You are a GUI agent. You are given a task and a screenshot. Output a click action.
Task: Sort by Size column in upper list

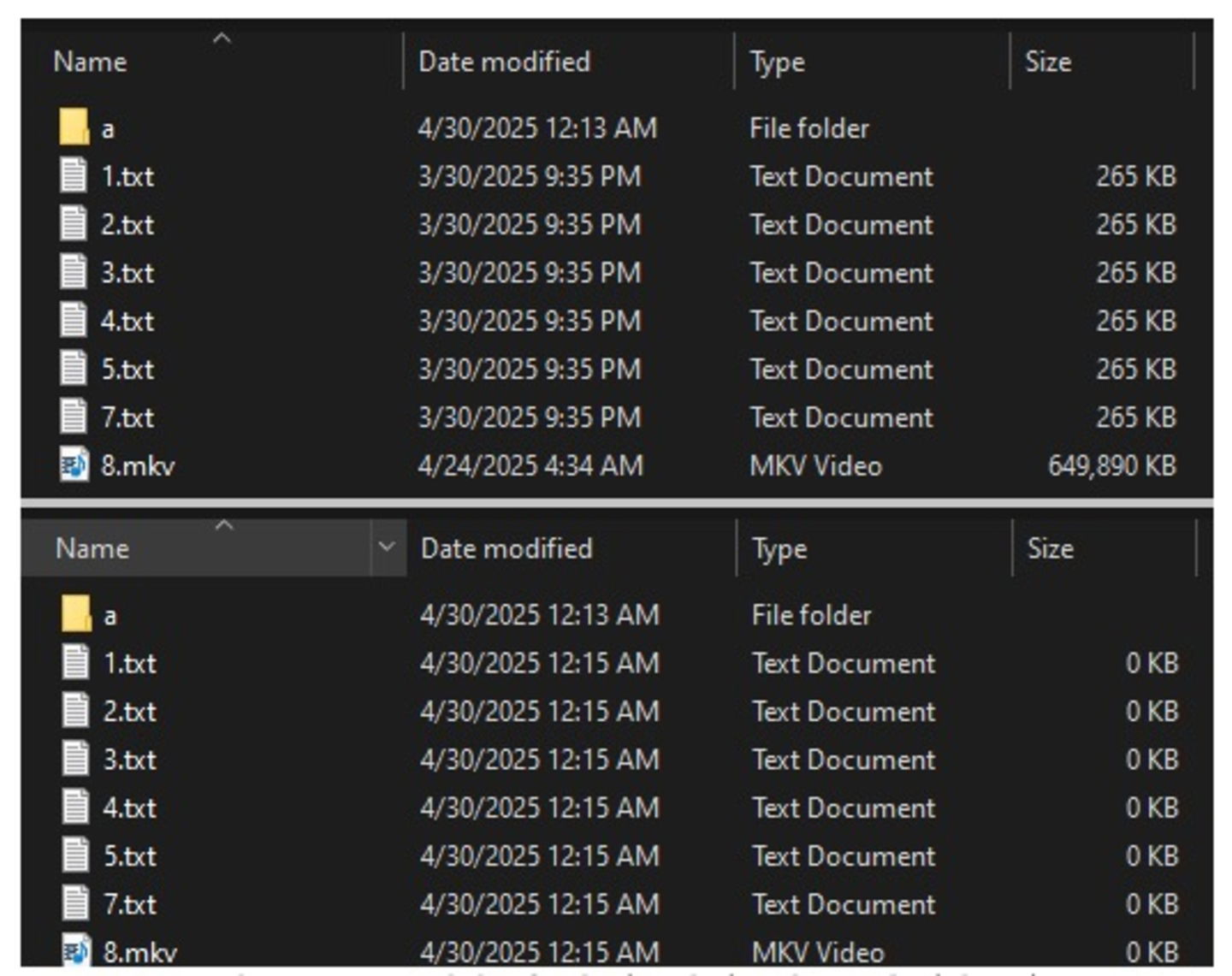pyautogui.click(x=1048, y=62)
